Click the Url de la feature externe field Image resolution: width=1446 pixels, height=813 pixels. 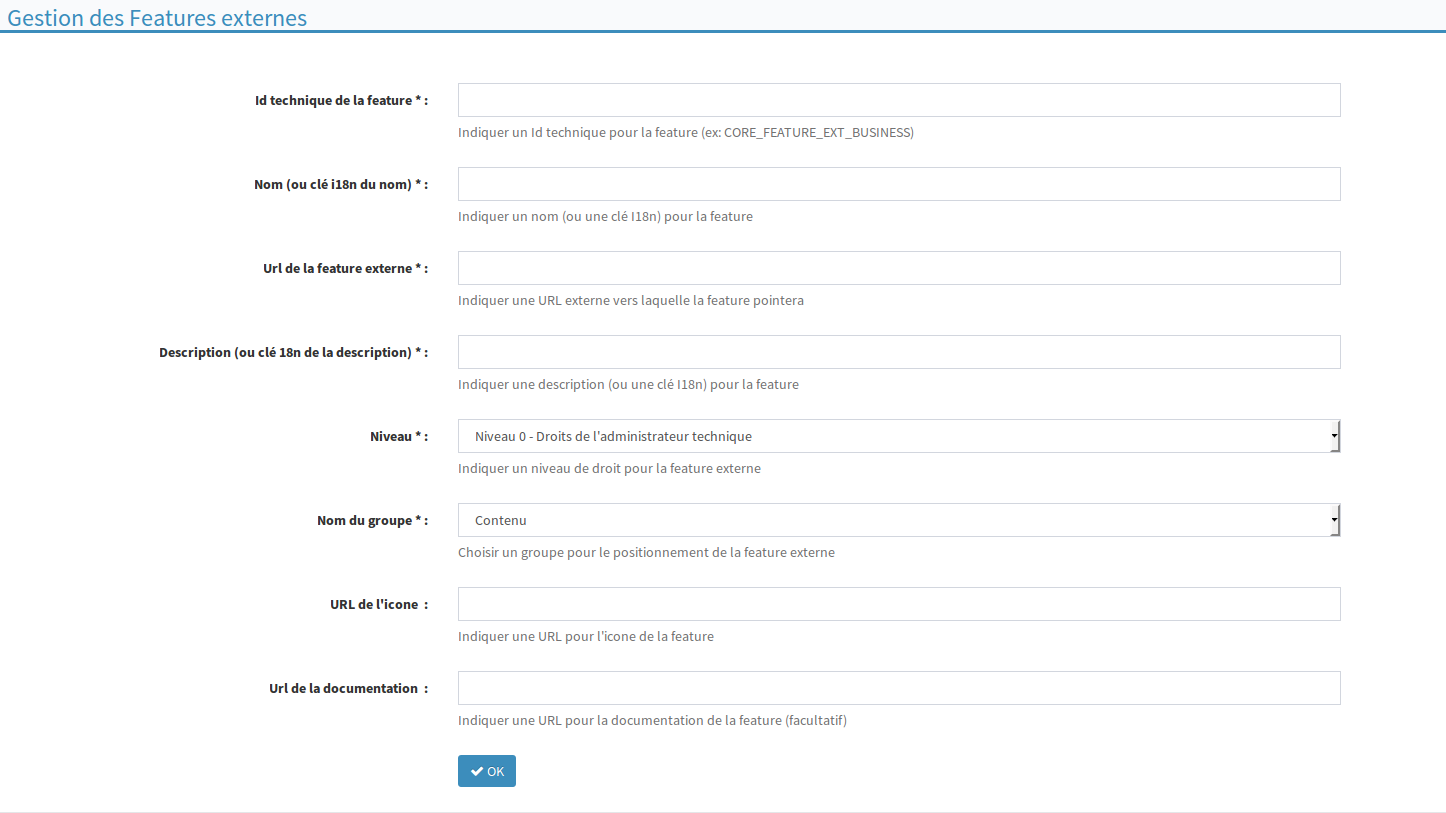pos(898,268)
